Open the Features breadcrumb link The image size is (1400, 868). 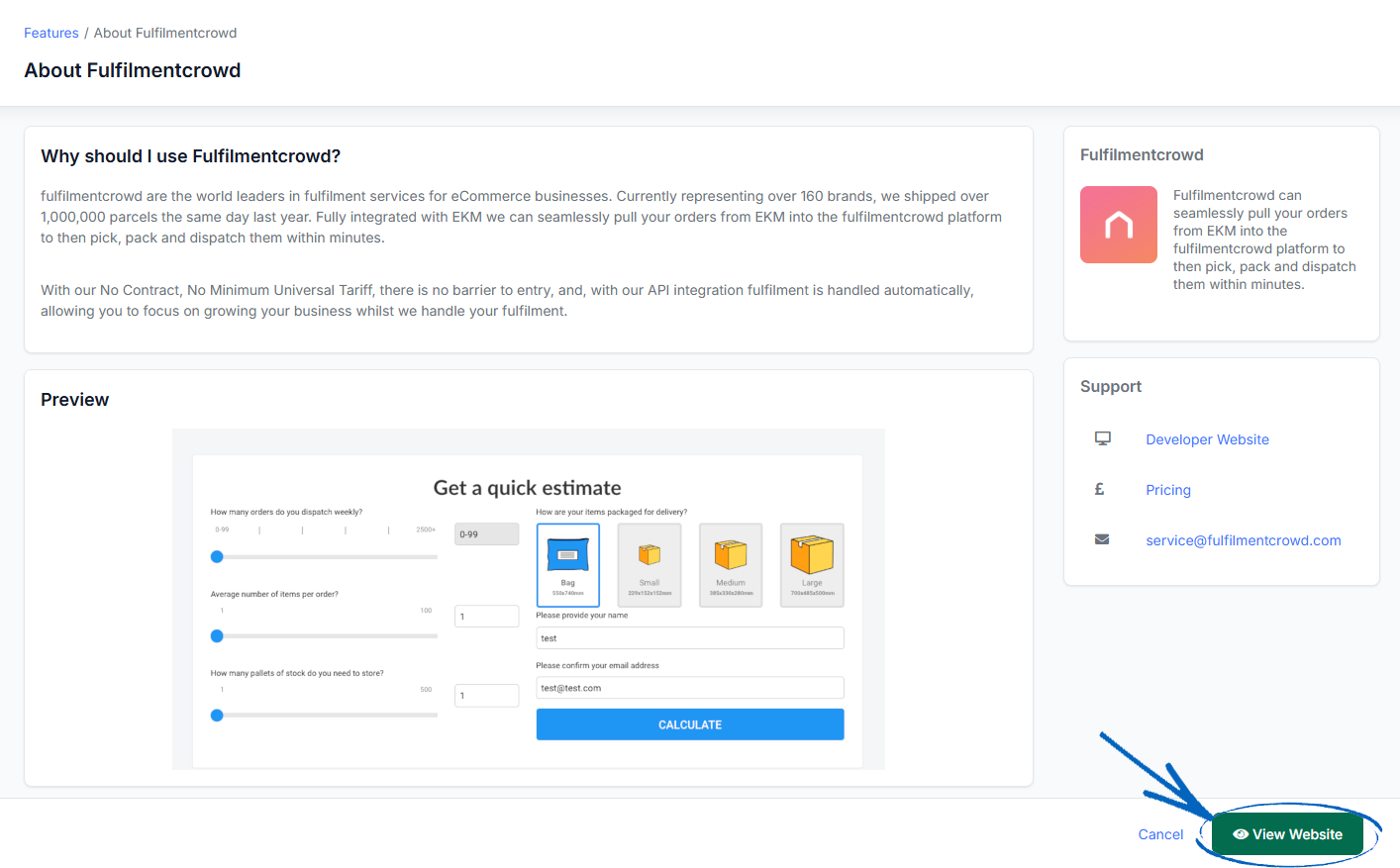[x=51, y=33]
